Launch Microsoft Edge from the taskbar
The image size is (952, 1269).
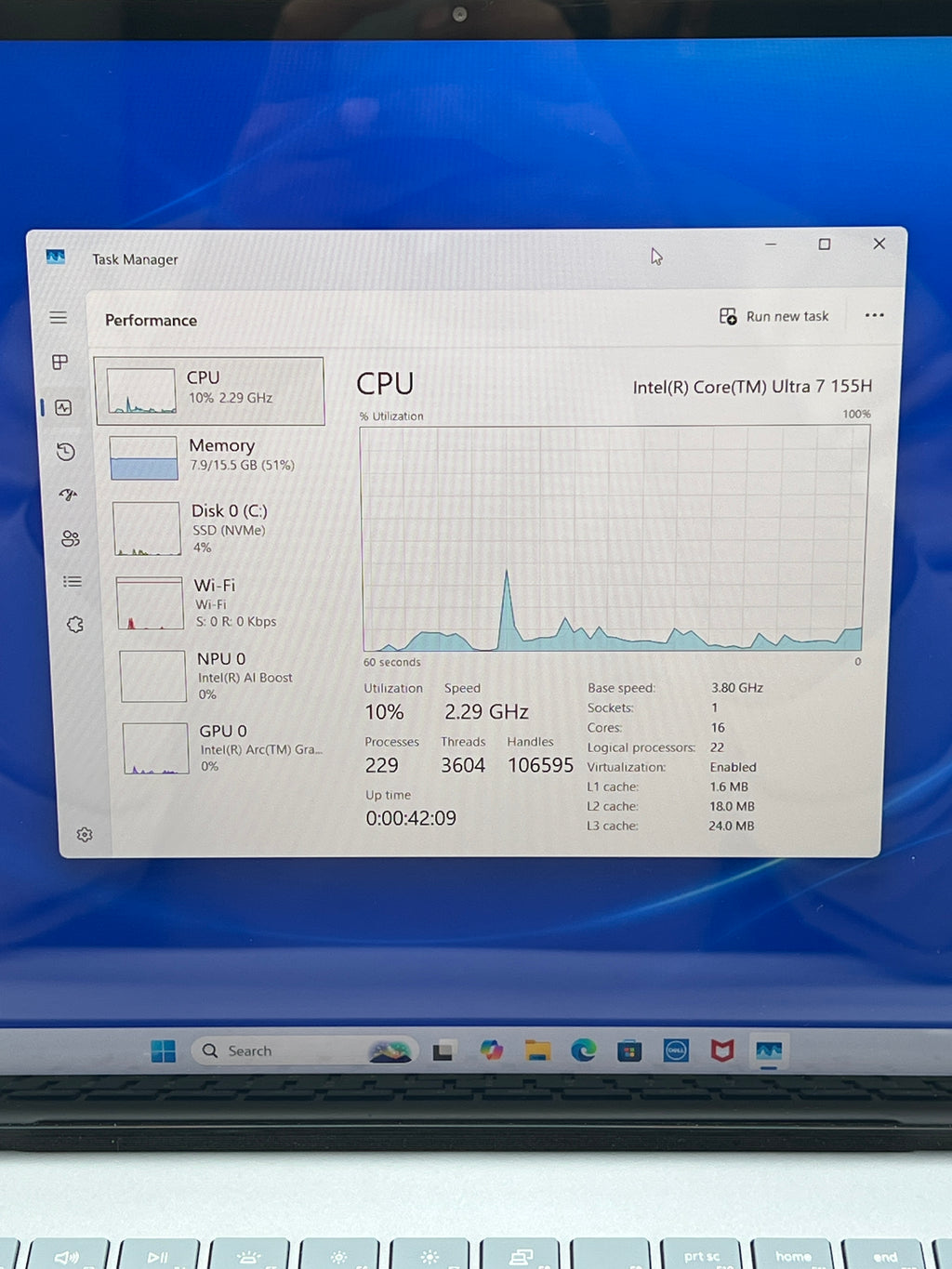pyautogui.click(x=583, y=1051)
